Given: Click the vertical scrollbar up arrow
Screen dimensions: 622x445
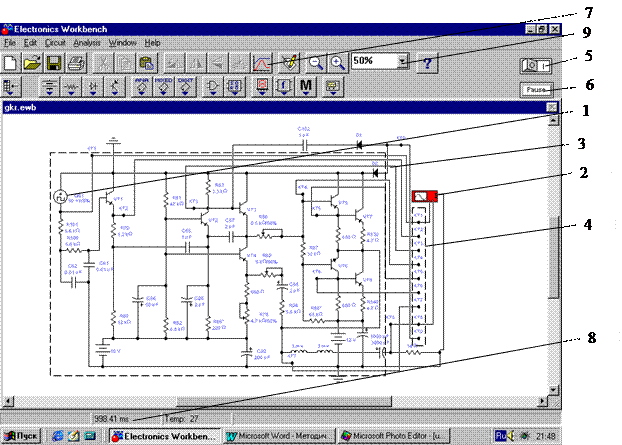Looking at the screenshot, I should (553, 121).
